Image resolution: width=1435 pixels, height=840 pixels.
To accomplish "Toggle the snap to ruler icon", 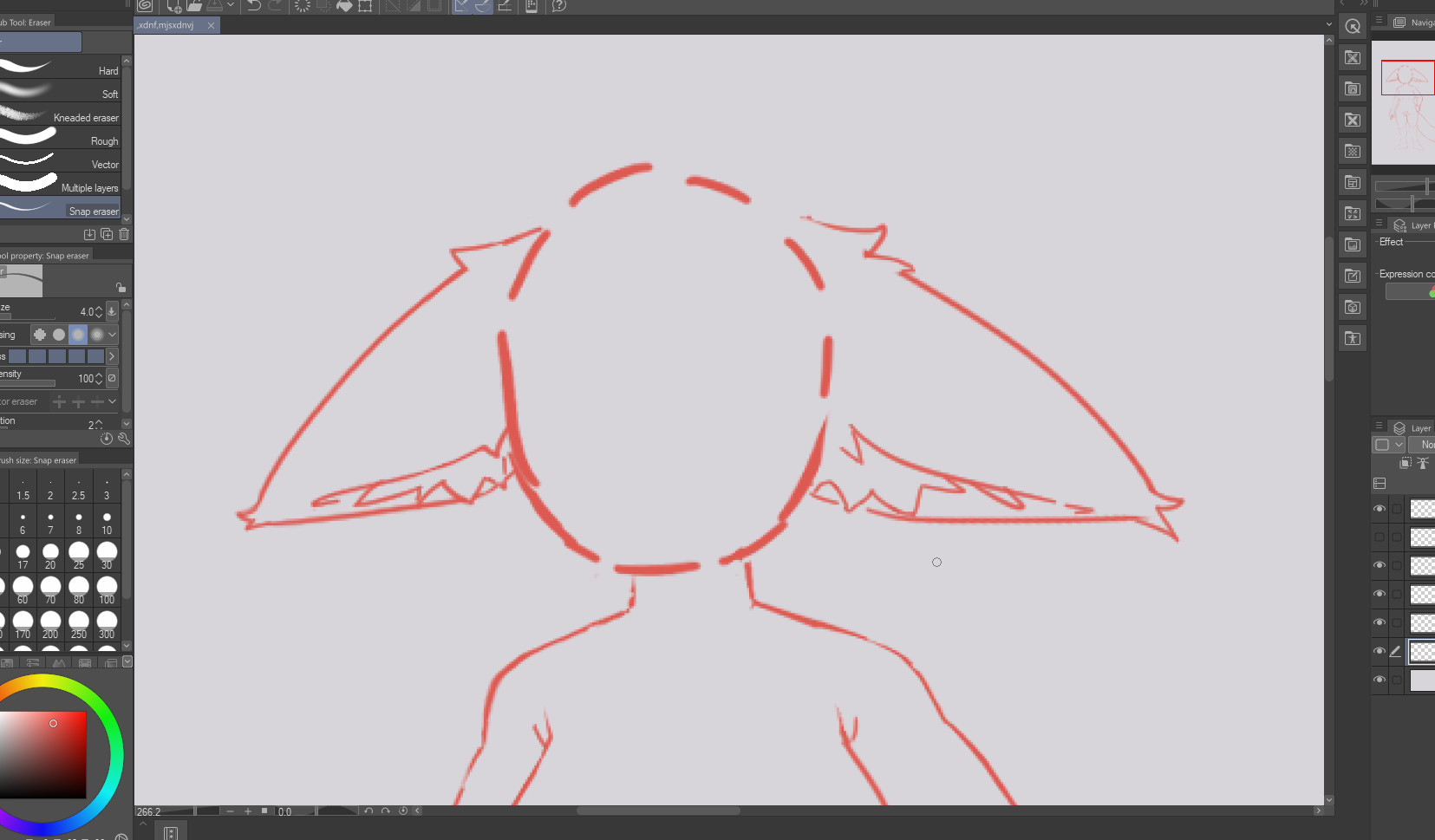I will [462, 5].
